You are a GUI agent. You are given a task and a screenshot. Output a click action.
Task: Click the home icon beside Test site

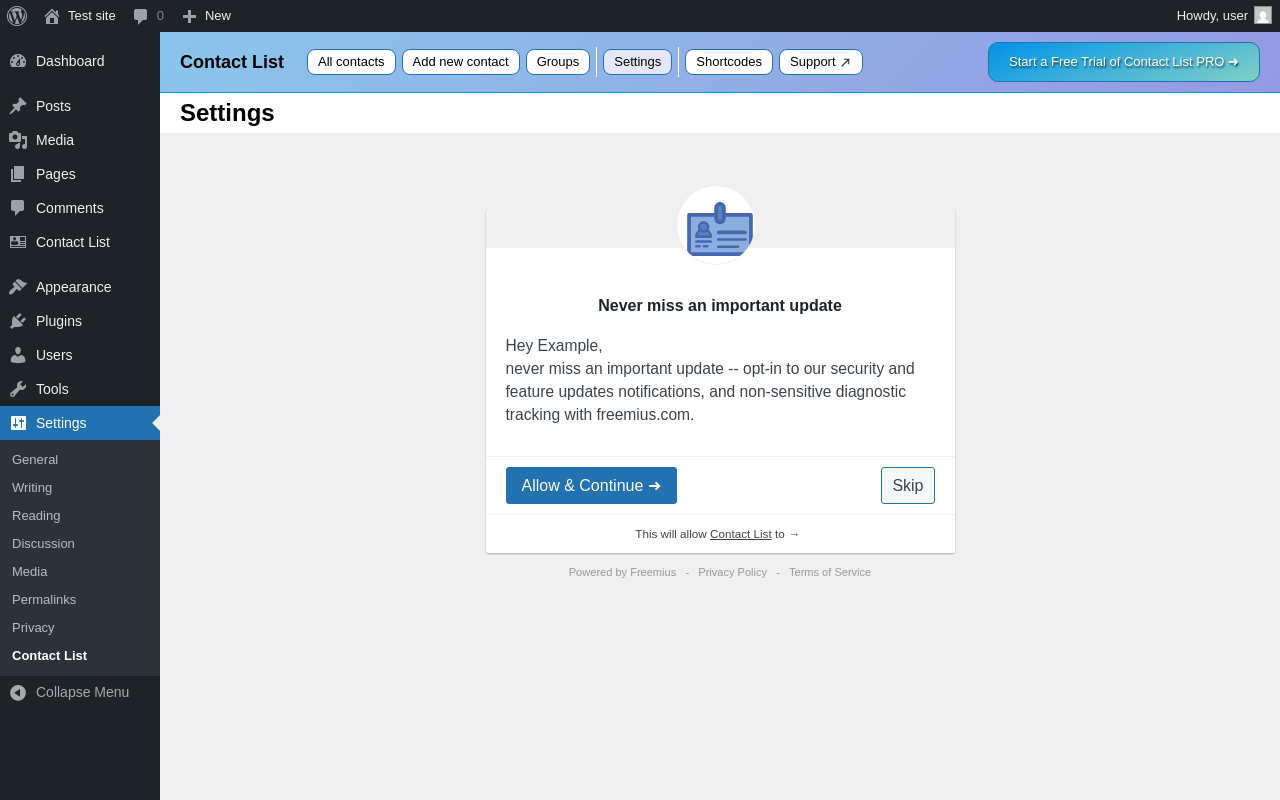[52, 16]
